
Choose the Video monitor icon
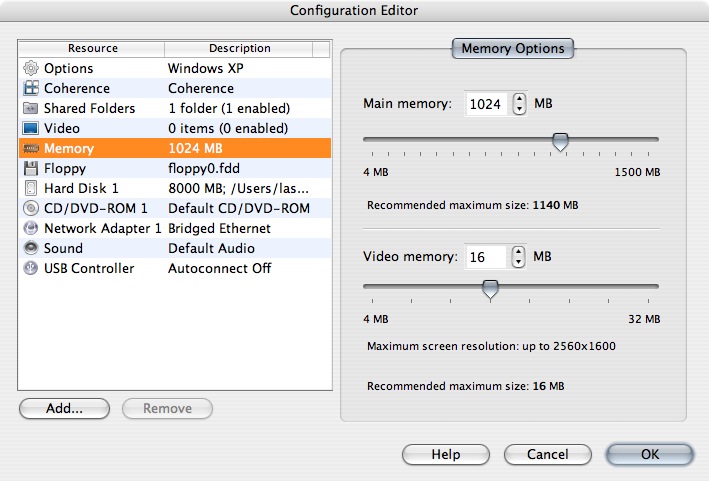click(31, 128)
